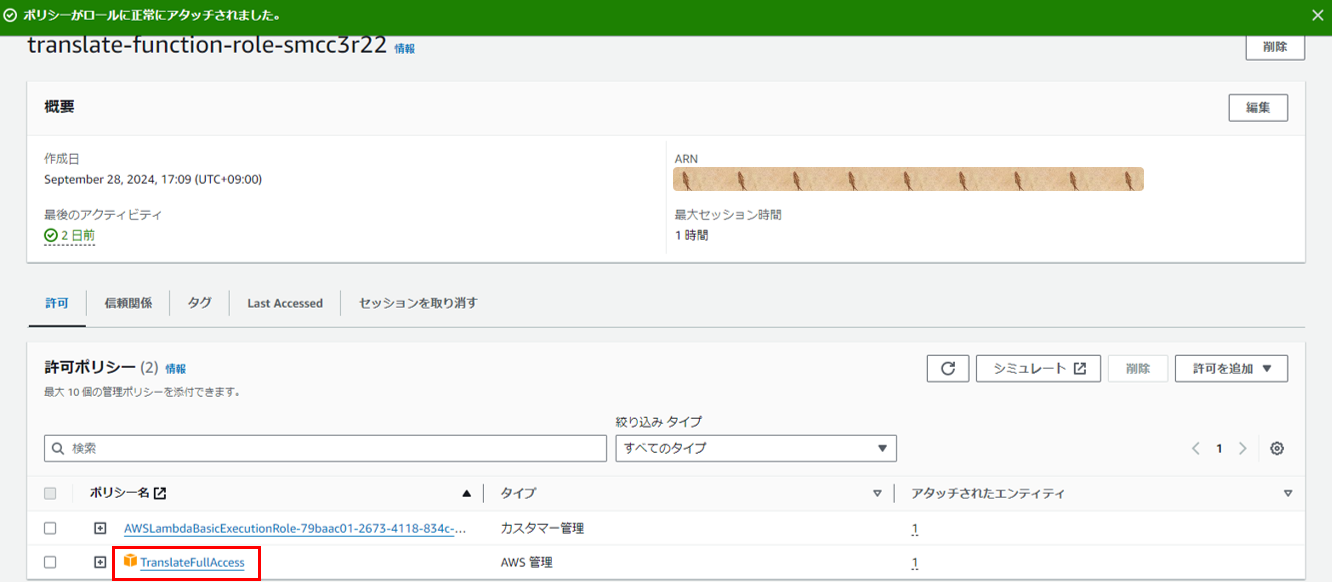The image size is (1332, 582).
Task: Open the セッションを取り消す tab
Action: (x=418, y=303)
